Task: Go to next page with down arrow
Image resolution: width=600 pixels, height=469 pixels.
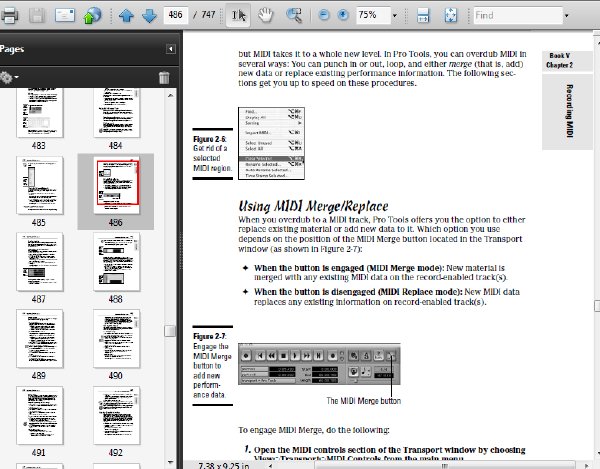Action: 149,15
